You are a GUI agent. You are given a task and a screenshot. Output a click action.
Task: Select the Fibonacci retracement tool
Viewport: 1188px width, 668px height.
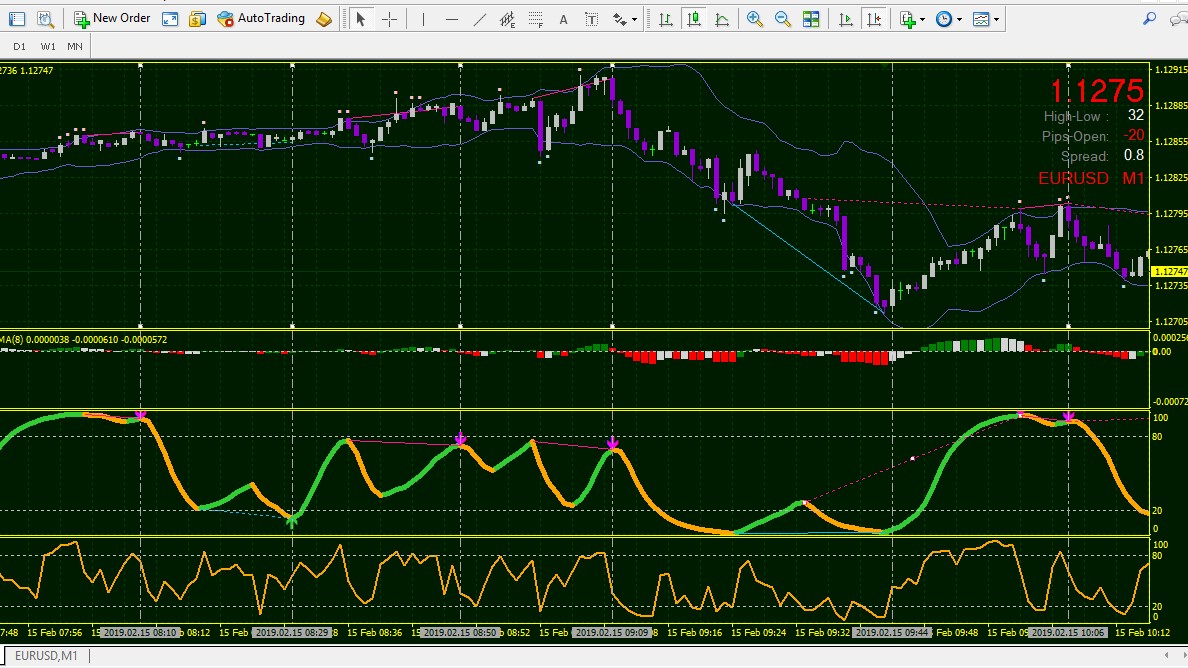[x=536, y=20]
